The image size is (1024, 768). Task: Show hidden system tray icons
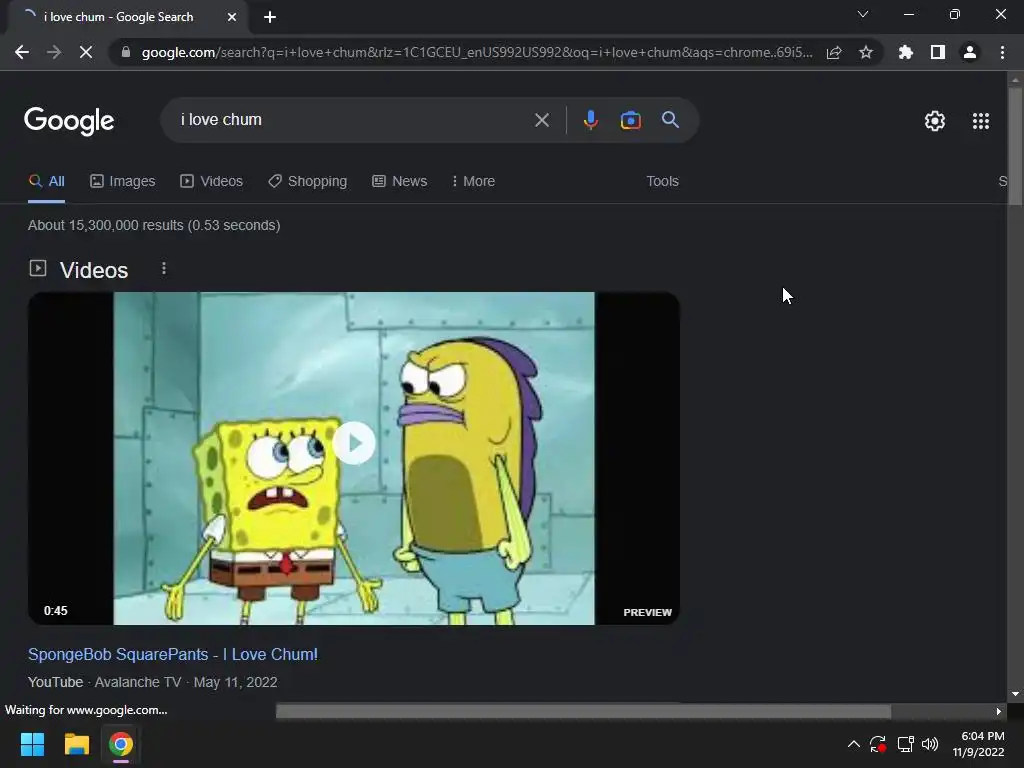[x=854, y=744]
